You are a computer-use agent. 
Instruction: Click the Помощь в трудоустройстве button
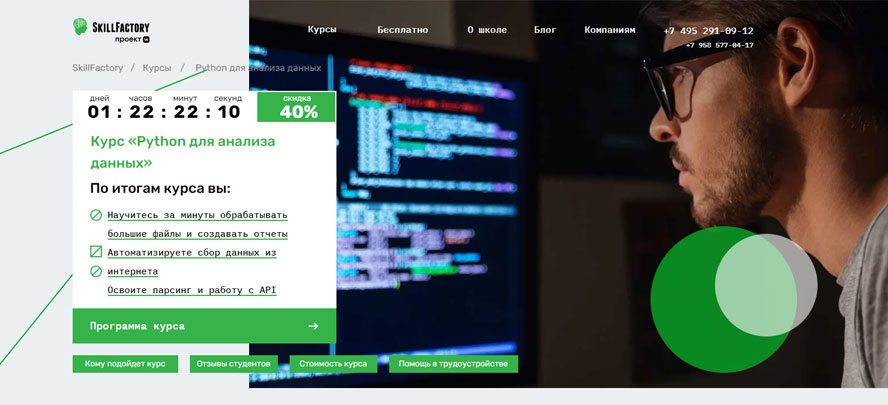tap(453, 364)
